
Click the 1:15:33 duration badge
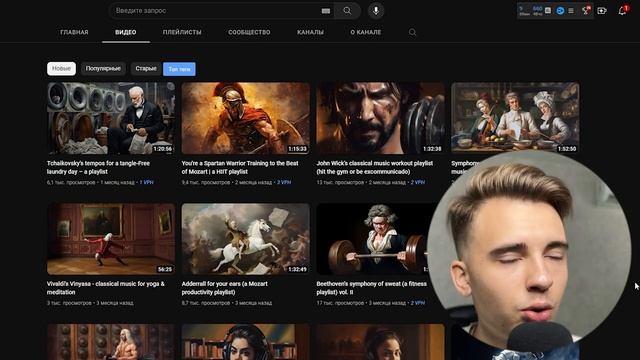(298, 149)
